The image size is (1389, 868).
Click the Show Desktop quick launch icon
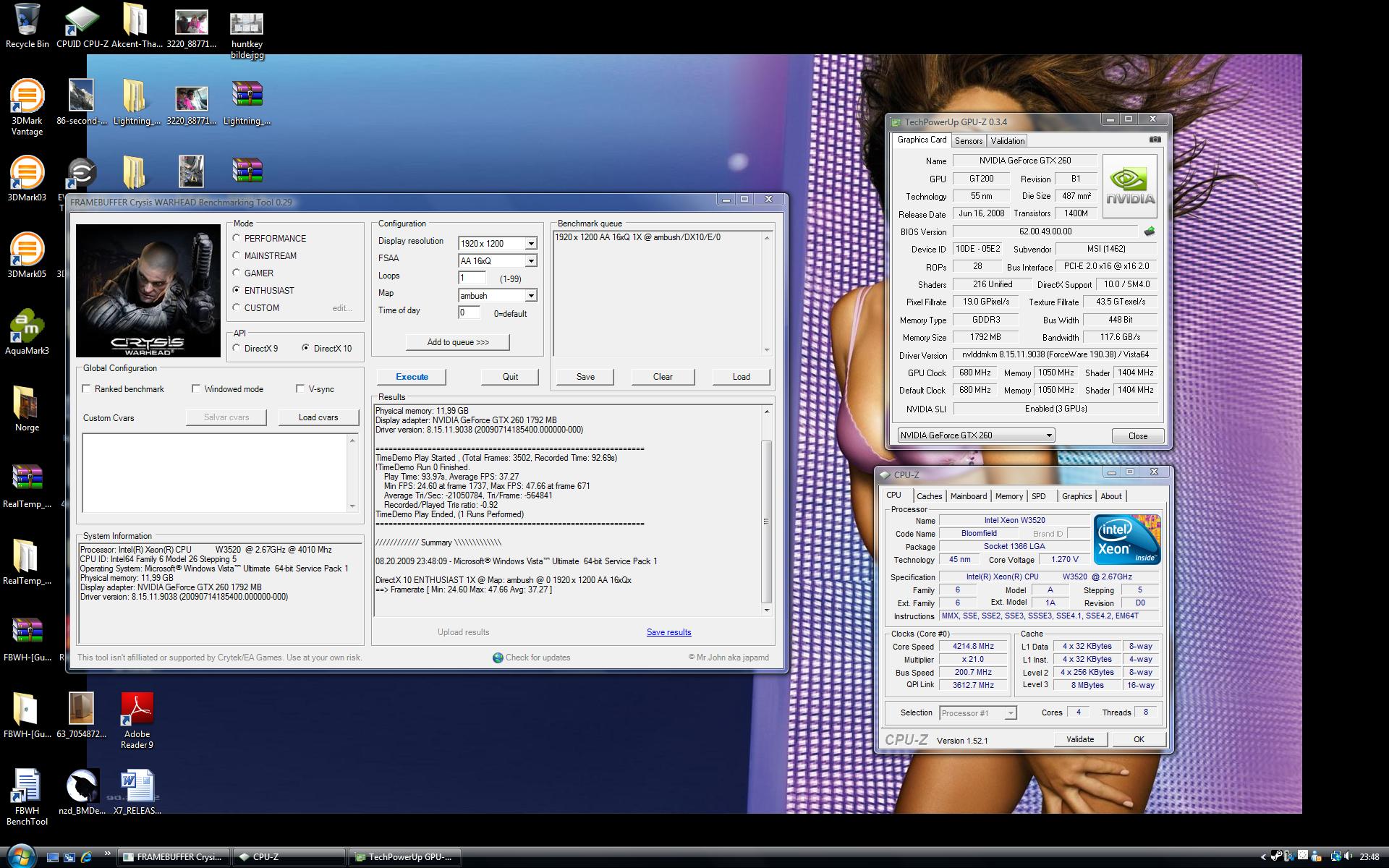tap(52, 857)
